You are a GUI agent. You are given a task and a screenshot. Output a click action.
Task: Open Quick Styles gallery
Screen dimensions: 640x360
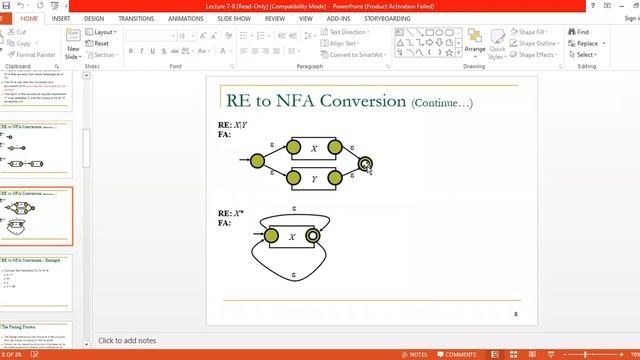[497, 44]
